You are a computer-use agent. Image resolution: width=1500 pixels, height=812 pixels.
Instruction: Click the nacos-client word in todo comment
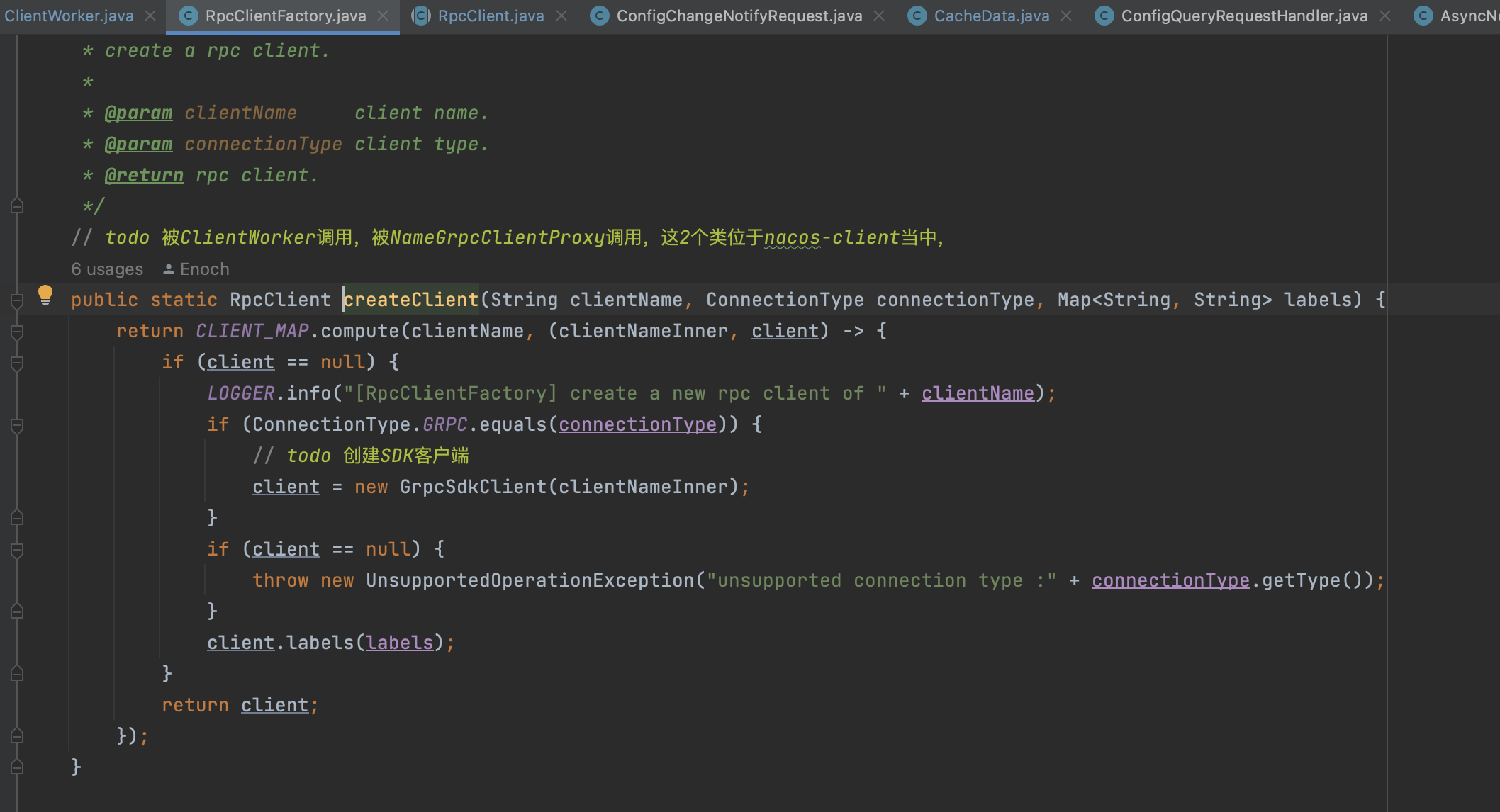[832, 237]
